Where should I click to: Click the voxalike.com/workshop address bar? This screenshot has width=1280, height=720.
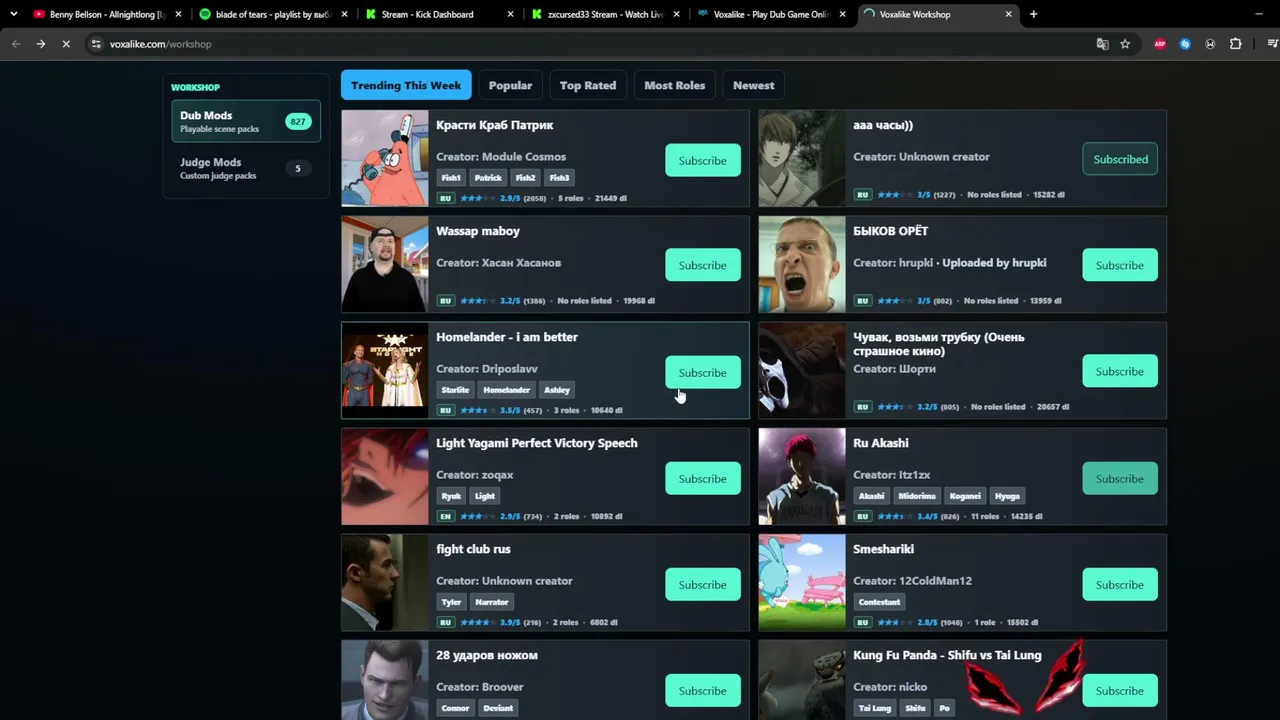[590, 44]
